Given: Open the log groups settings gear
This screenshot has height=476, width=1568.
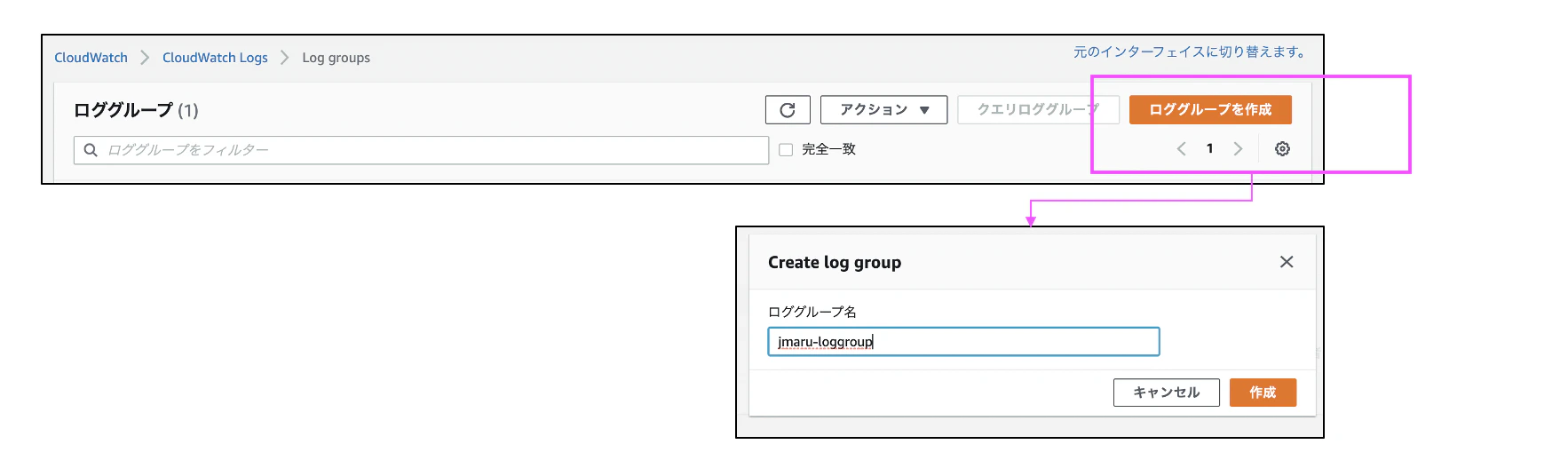Looking at the screenshot, I should 1282,149.
